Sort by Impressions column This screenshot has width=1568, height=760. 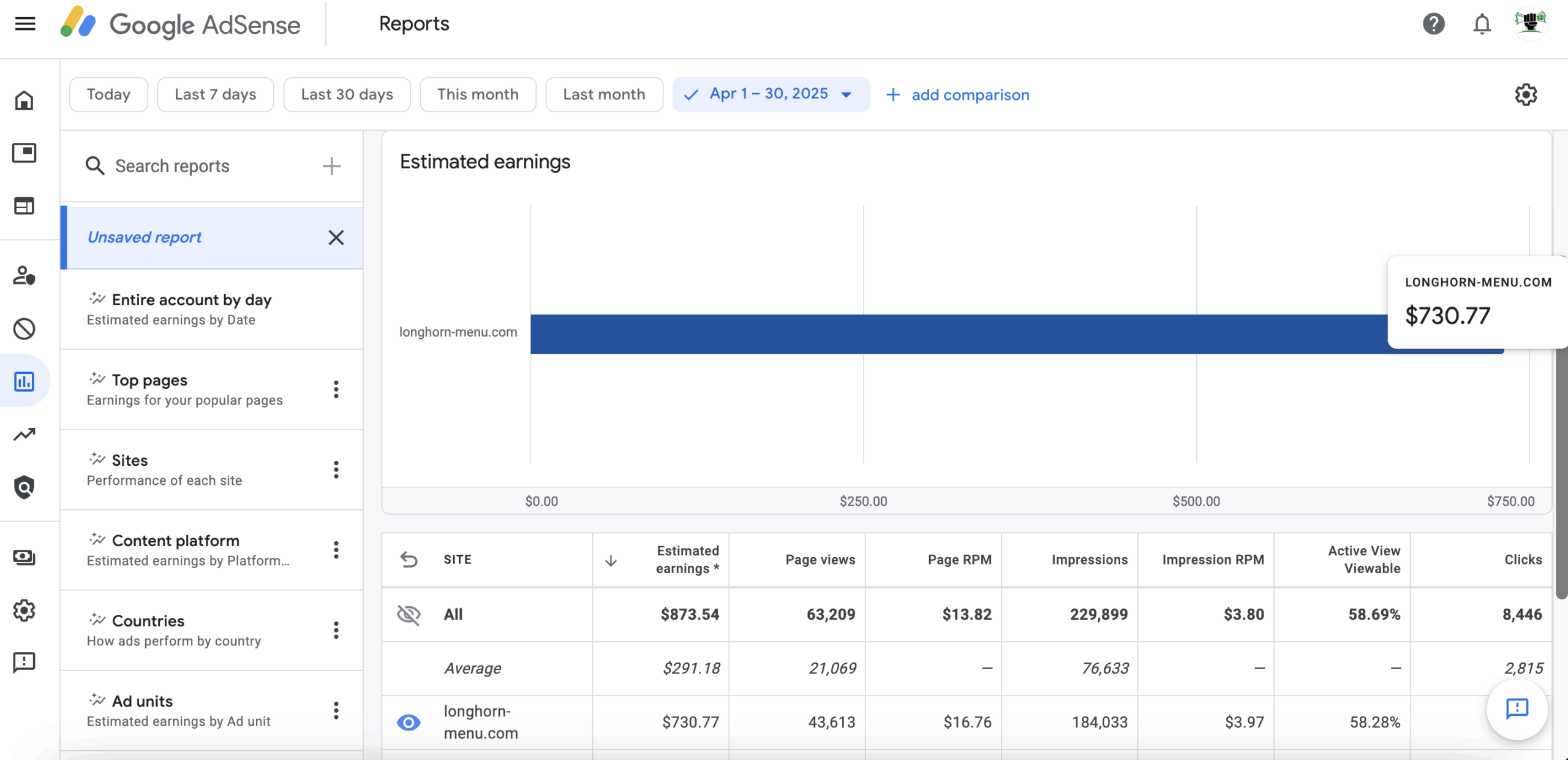coord(1089,559)
